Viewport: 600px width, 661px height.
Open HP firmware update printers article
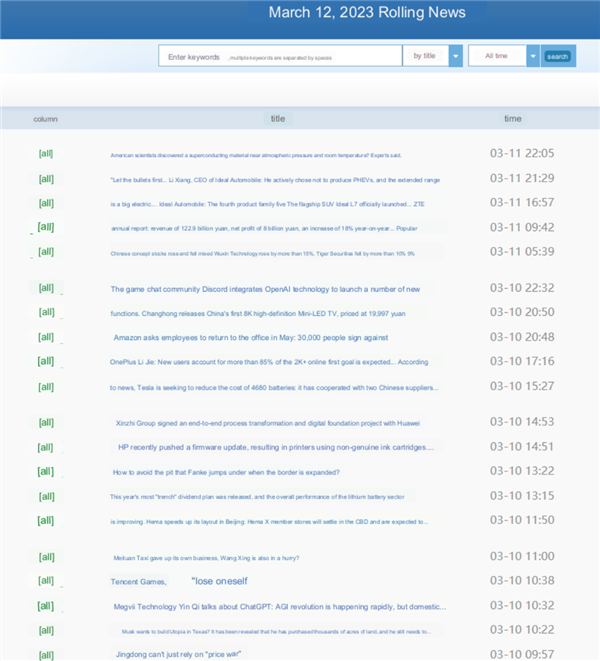pyautogui.click(x=276, y=447)
